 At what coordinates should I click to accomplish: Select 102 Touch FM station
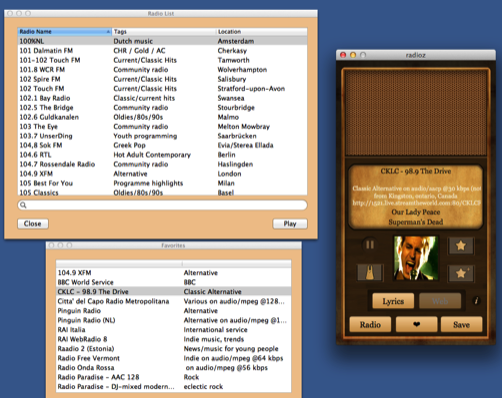click(162, 89)
